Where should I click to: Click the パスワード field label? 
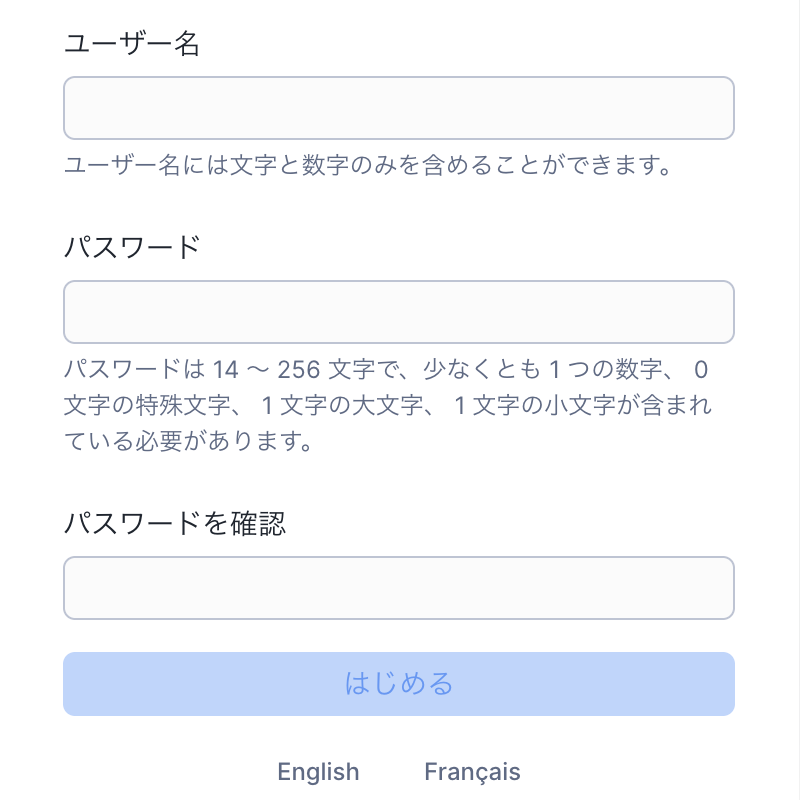(132, 247)
